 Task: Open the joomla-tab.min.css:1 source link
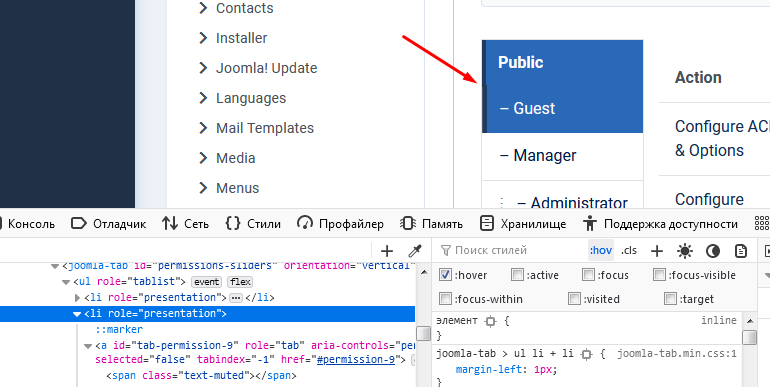click(677, 354)
